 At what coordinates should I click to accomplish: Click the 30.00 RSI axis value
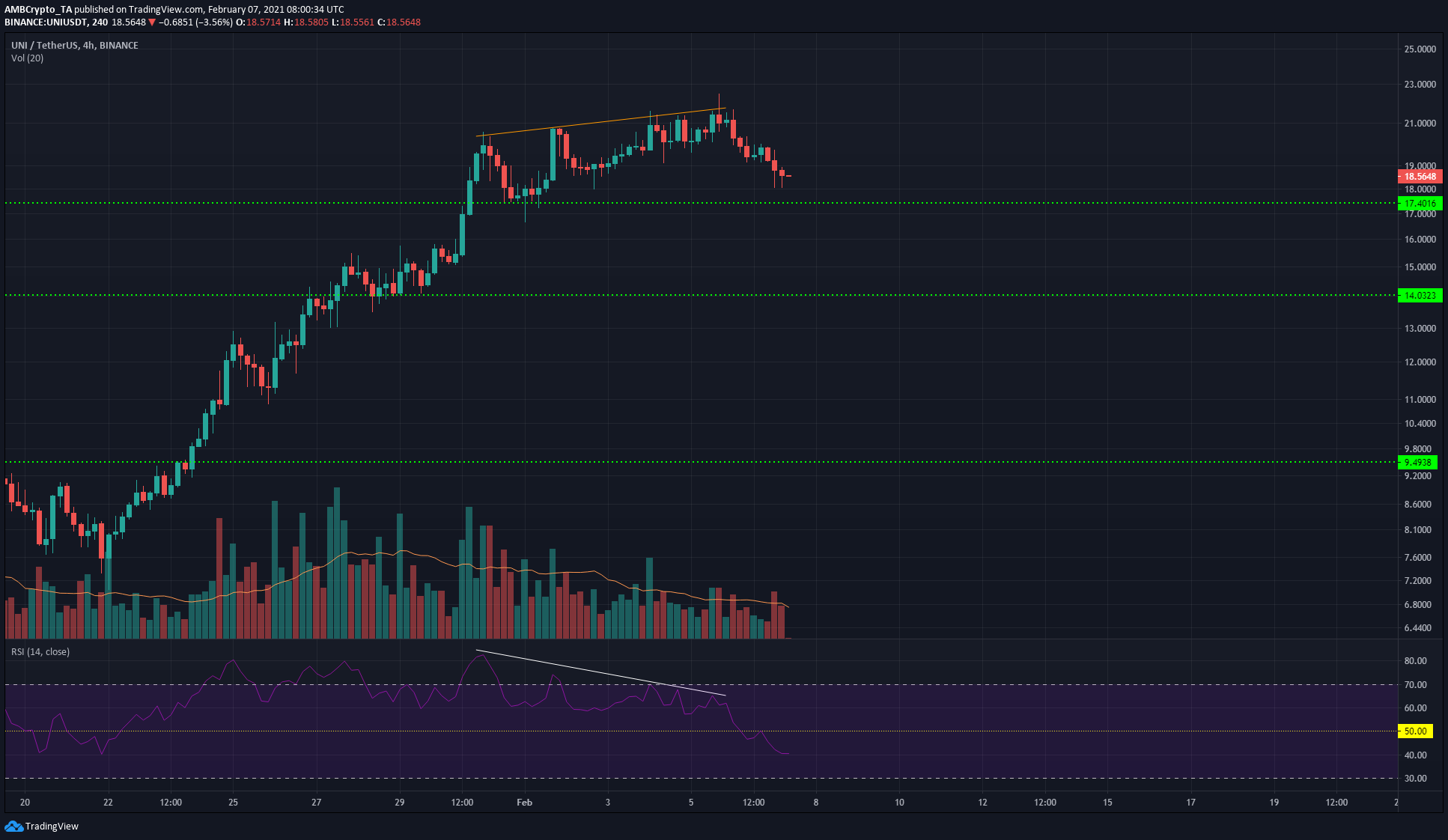click(x=1415, y=779)
